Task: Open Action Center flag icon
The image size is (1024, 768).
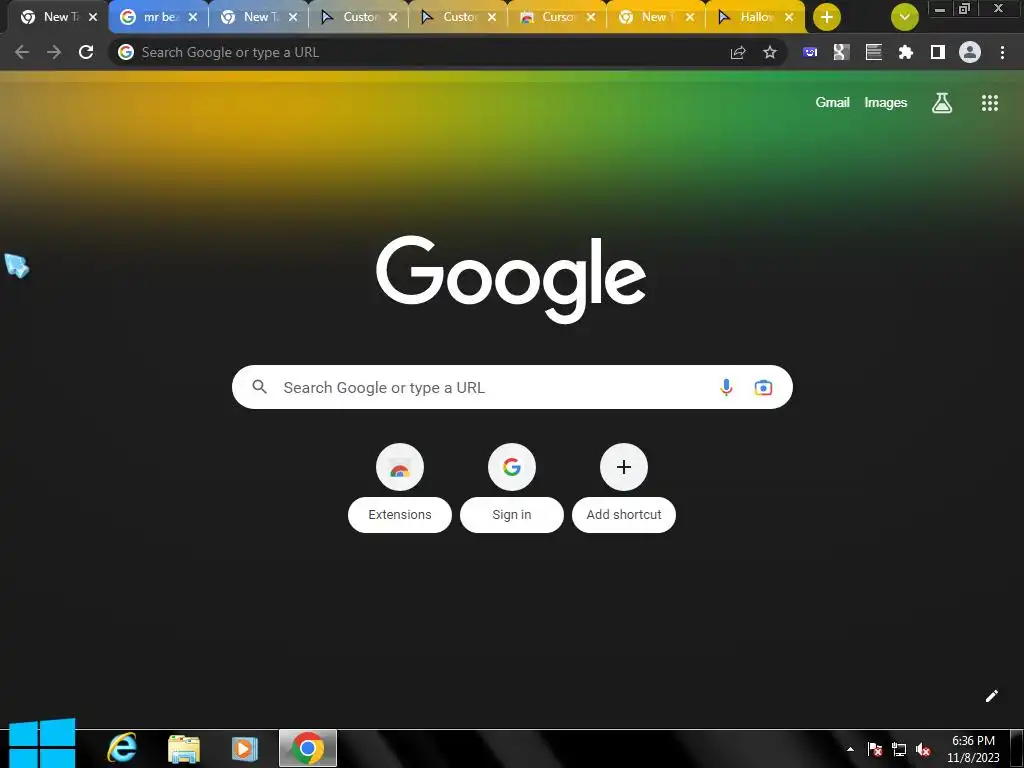Action: [x=875, y=749]
